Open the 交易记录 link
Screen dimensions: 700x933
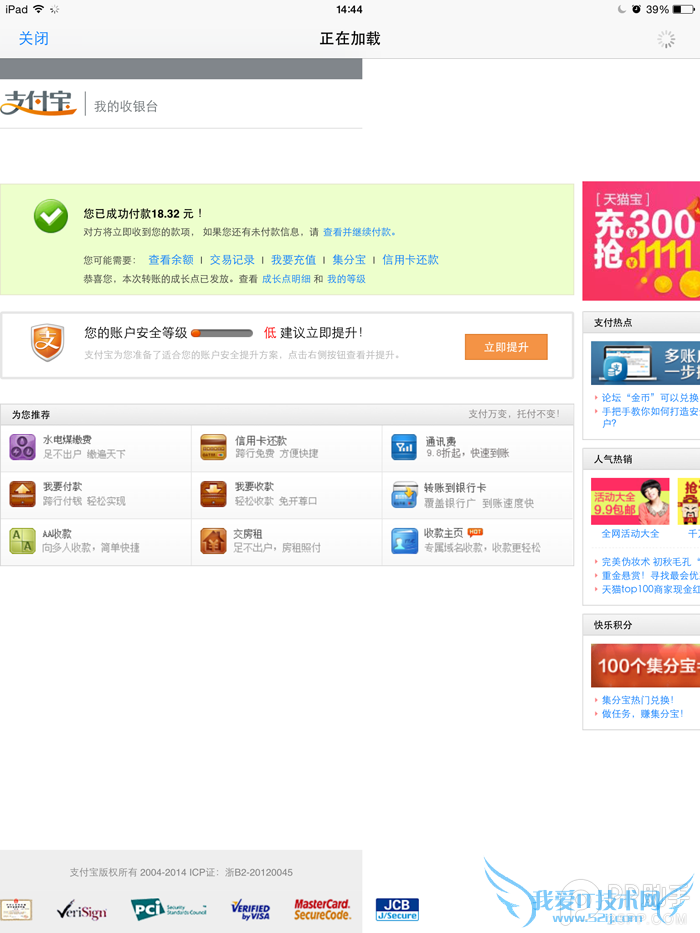232,260
